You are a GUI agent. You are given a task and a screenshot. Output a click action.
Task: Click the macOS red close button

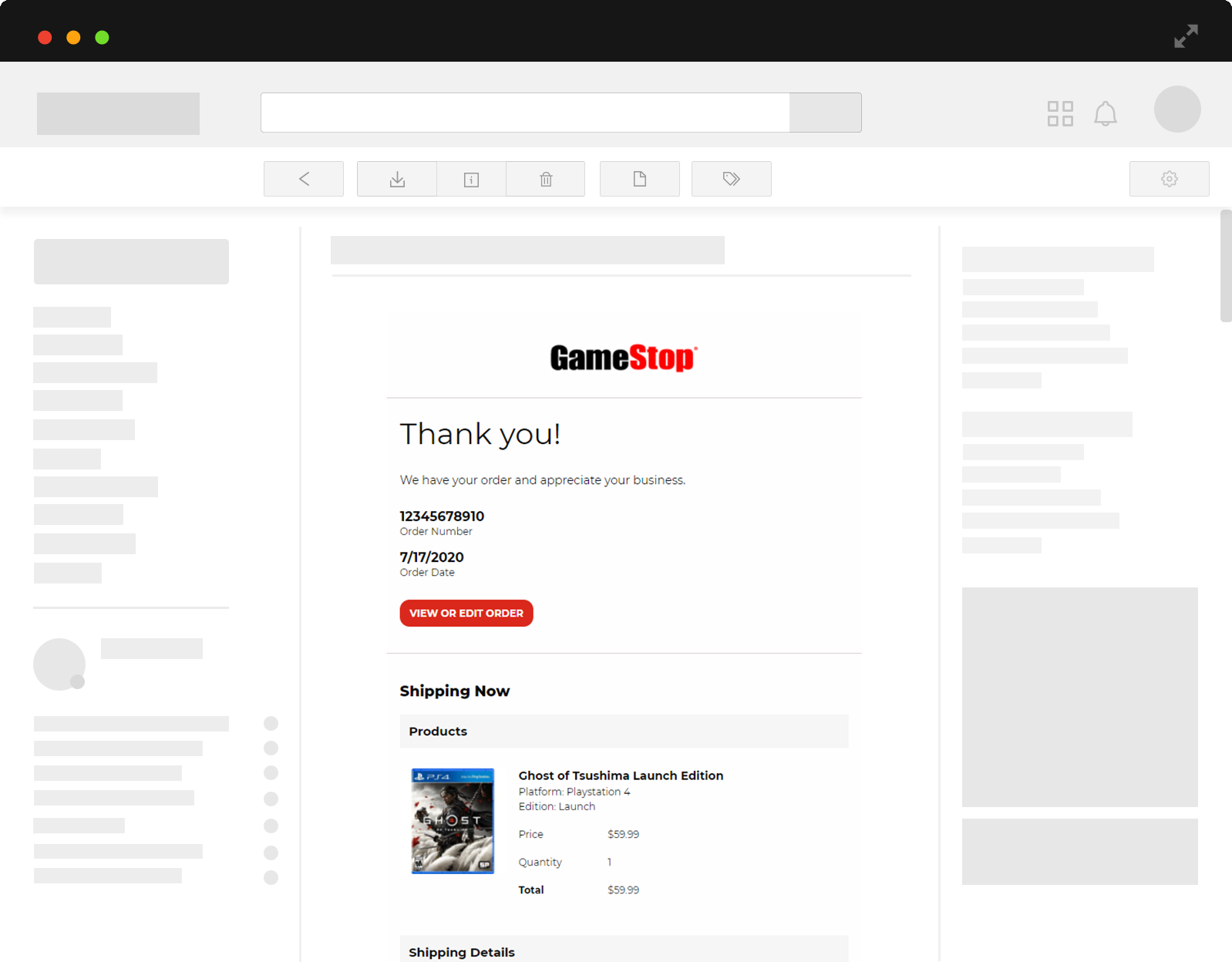(45, 37)
